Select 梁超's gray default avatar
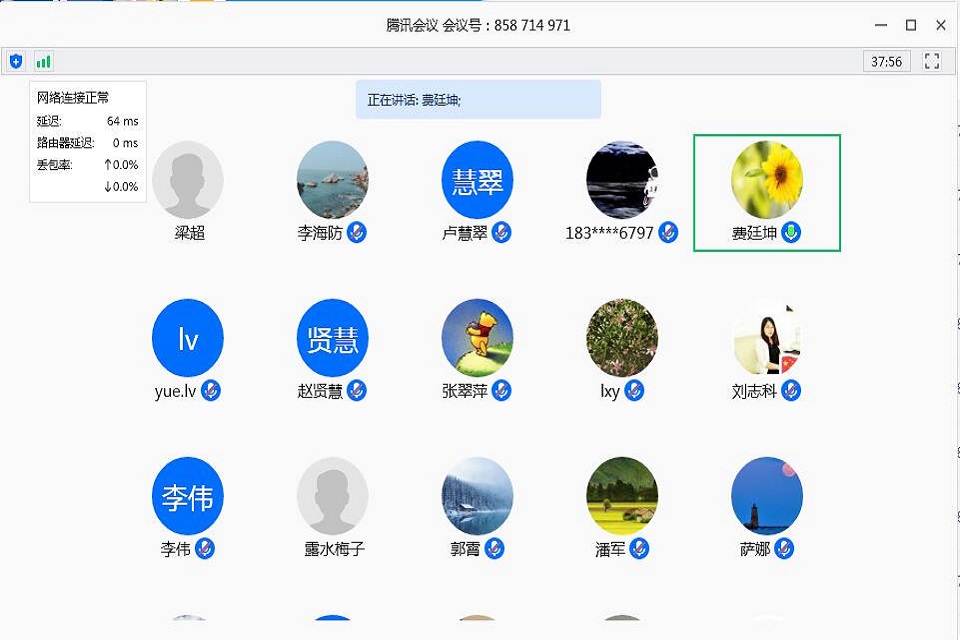 point(188,180)
